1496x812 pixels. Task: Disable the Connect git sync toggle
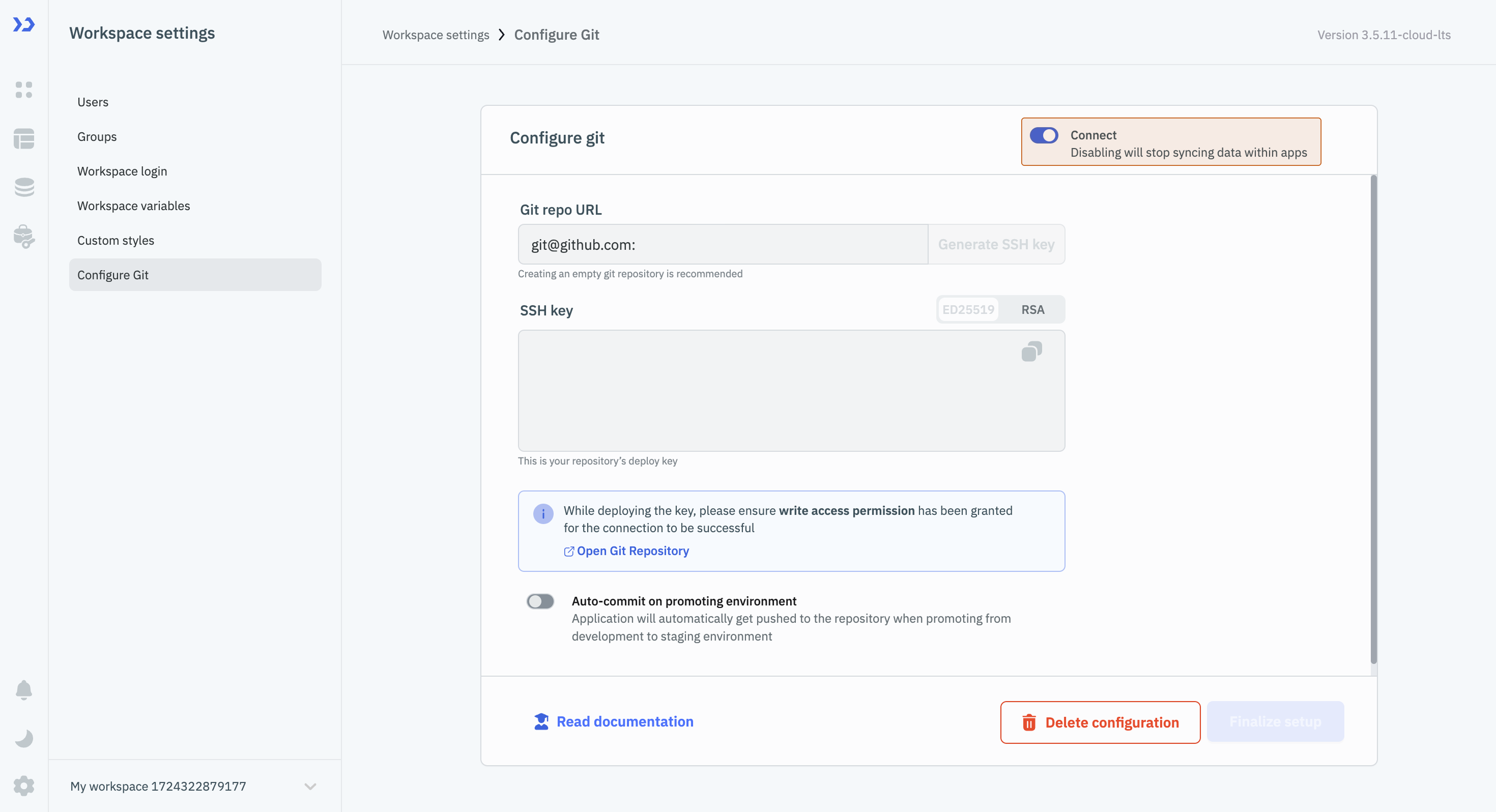tap(1044, 135)
